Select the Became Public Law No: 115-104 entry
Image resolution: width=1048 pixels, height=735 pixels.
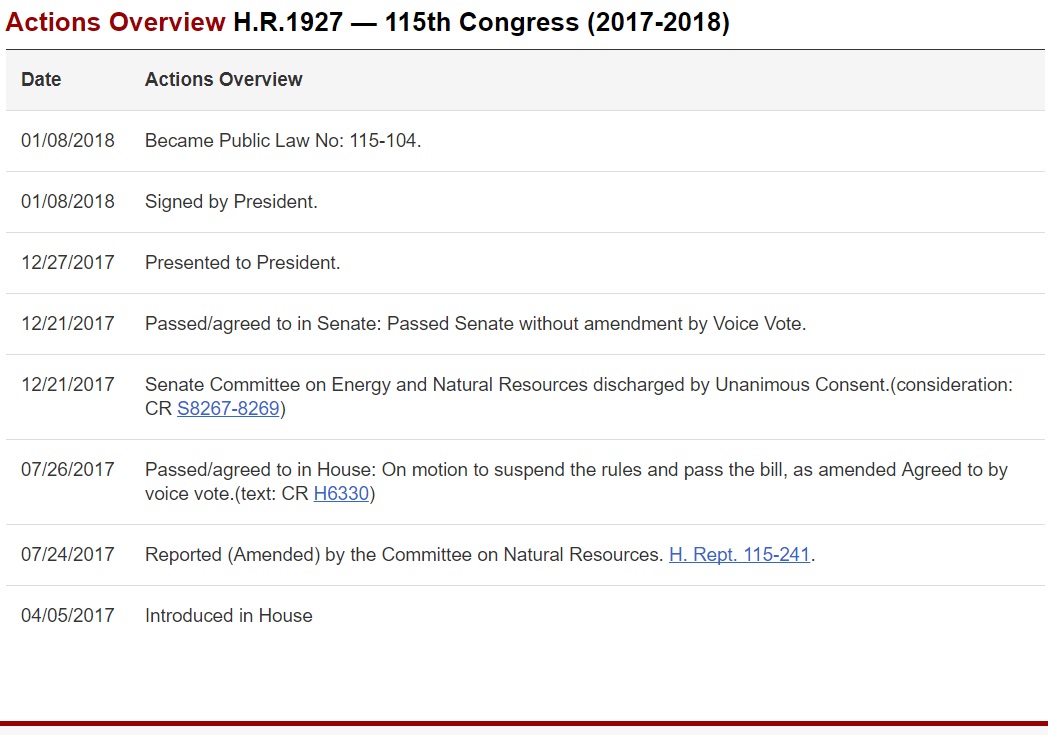(283, 141)
